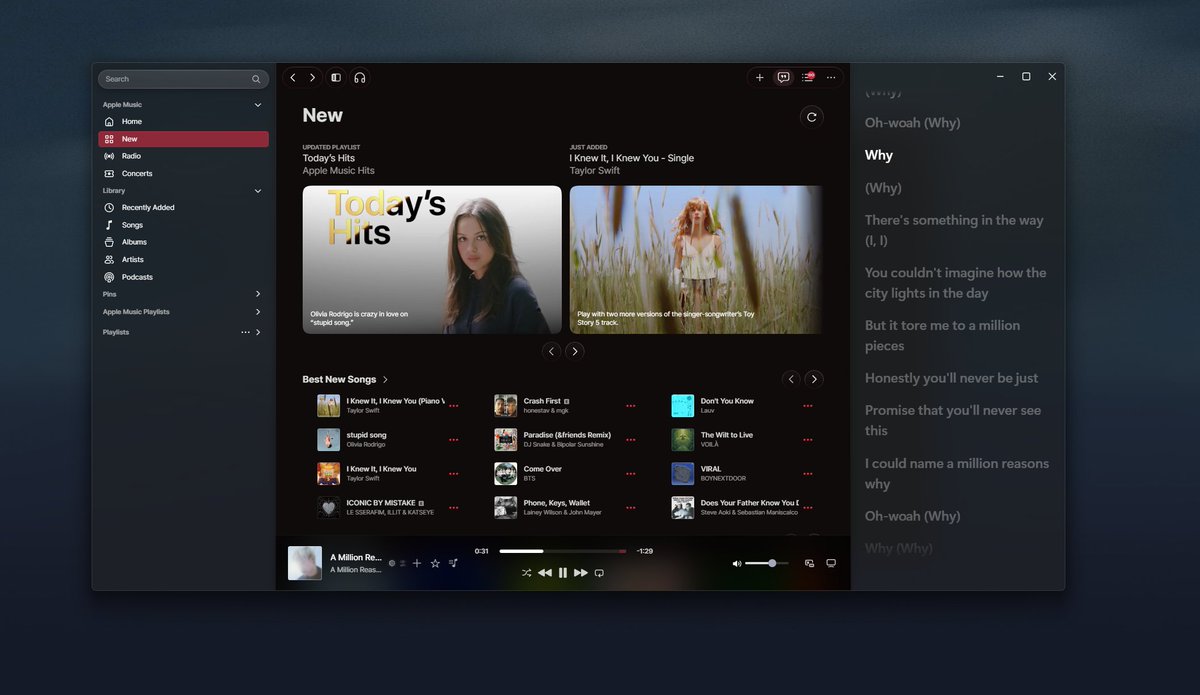Click the headphones icon in the toolbar
This screenshot has width=1200, height=695.
coord(360,77)
